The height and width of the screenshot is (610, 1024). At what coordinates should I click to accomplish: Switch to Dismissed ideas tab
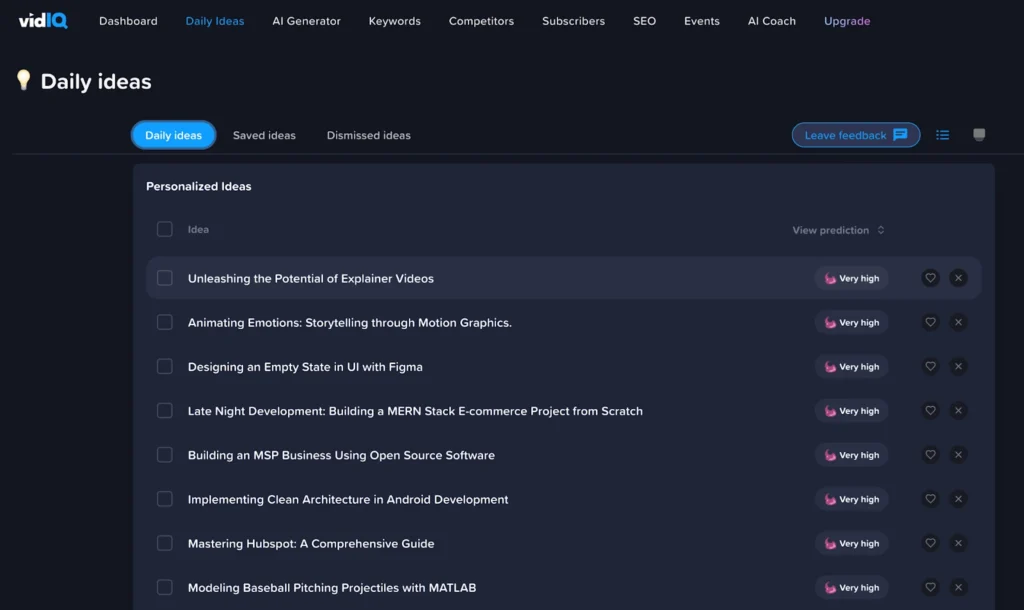click(368, 135)
